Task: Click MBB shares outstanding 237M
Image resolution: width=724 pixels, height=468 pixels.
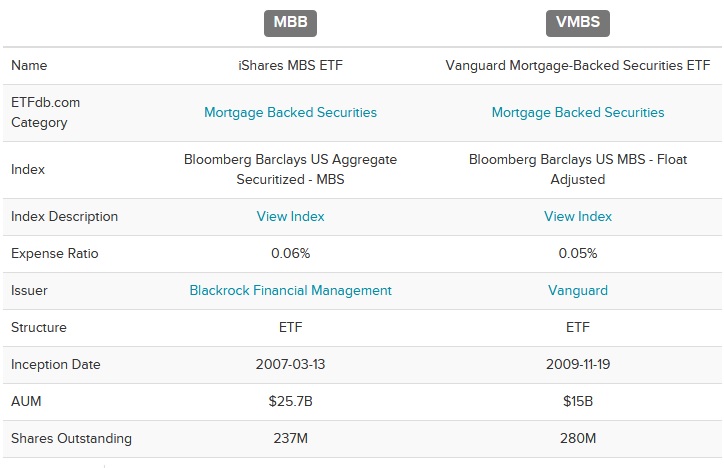Action: tap(290, 438)
